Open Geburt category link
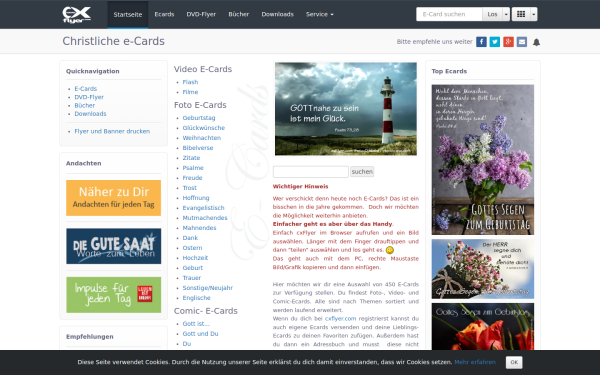This screenshot has height=375, width=600. tap(192, 268)
